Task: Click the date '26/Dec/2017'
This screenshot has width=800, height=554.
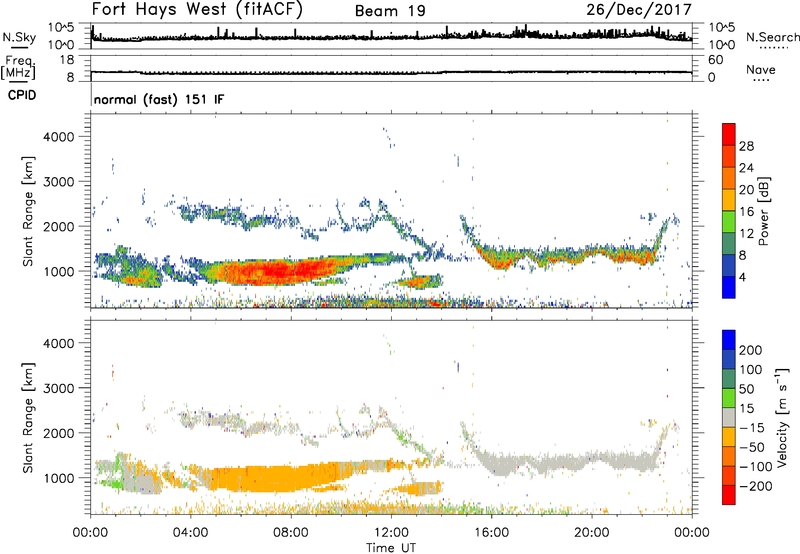Action: coord(639,9)
